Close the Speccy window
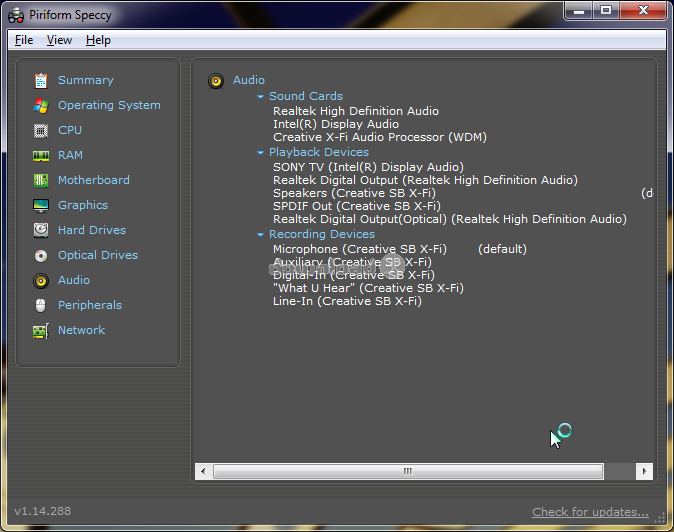The width and height of the screenshot is (674, 532). point(643,11)
